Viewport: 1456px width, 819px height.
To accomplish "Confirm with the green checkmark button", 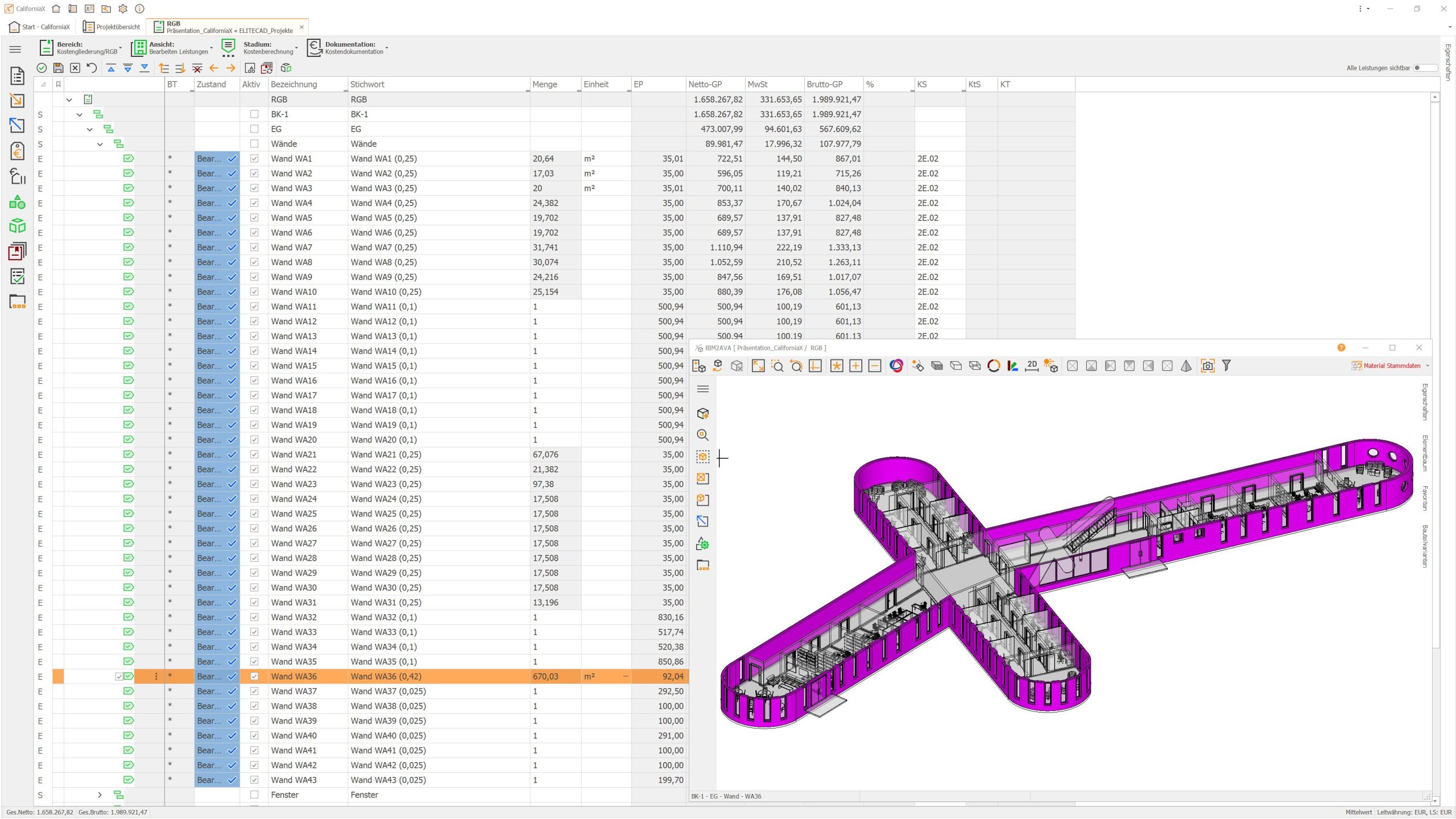I will tap(42, 68).
